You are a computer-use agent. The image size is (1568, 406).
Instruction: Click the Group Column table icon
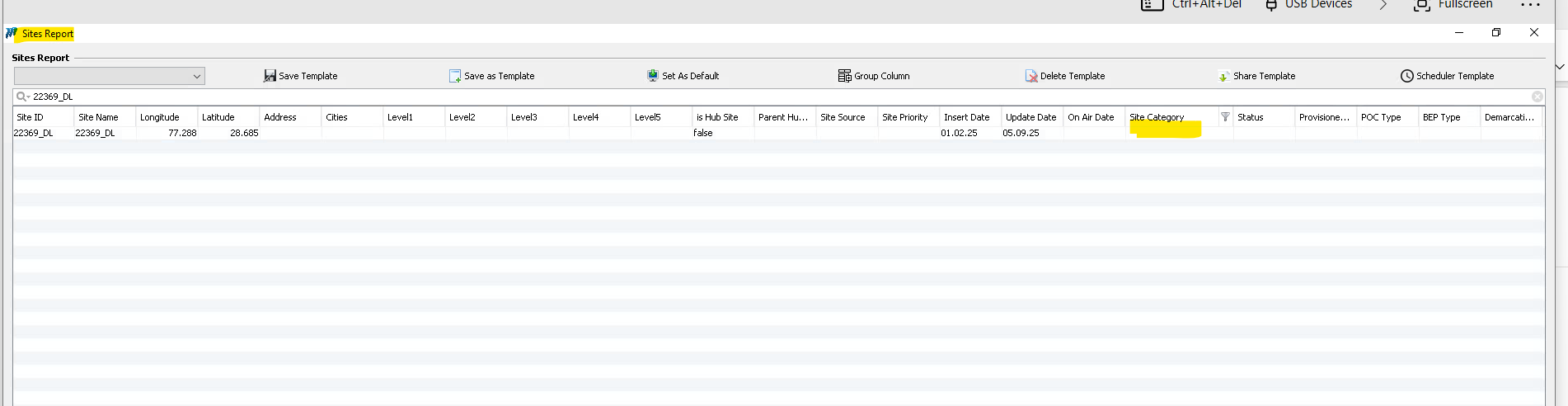coord(844,76)
